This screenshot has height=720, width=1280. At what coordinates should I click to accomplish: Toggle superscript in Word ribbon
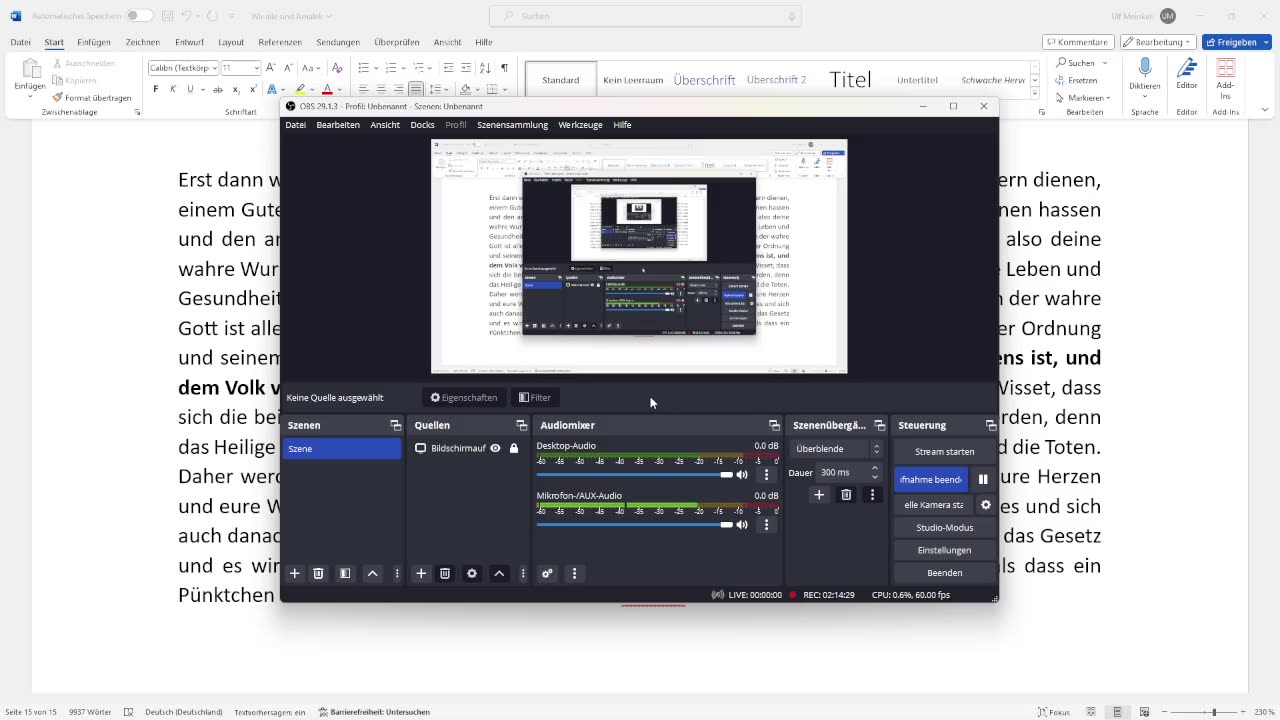(x=253, y=89)
